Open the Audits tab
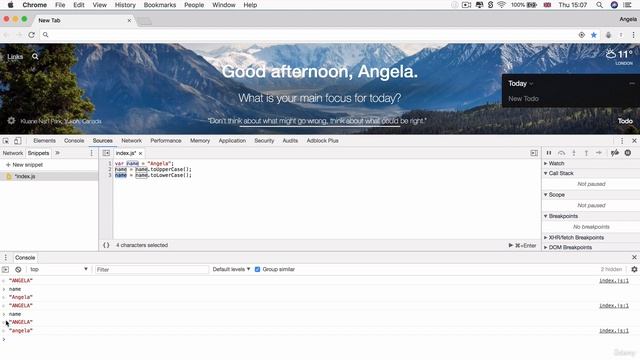The height and width of the screenshot is (360, 640). pyautogui.click(x=290, y=141)
